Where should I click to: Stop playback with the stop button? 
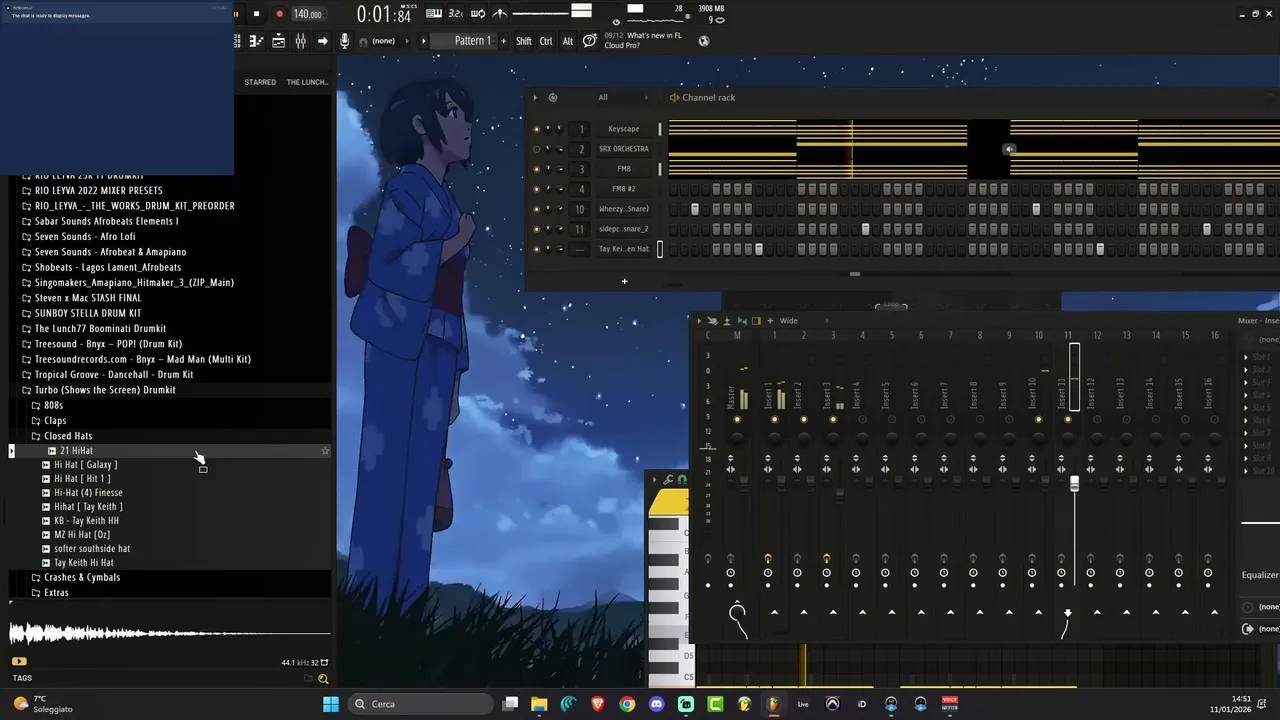click(256, 14)
